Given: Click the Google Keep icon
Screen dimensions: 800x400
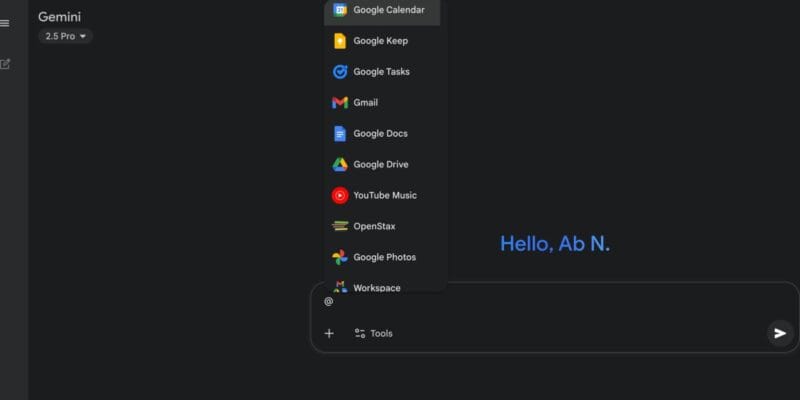Looking at the screenshot, I should pyautogui.click(x=340, y=41).
